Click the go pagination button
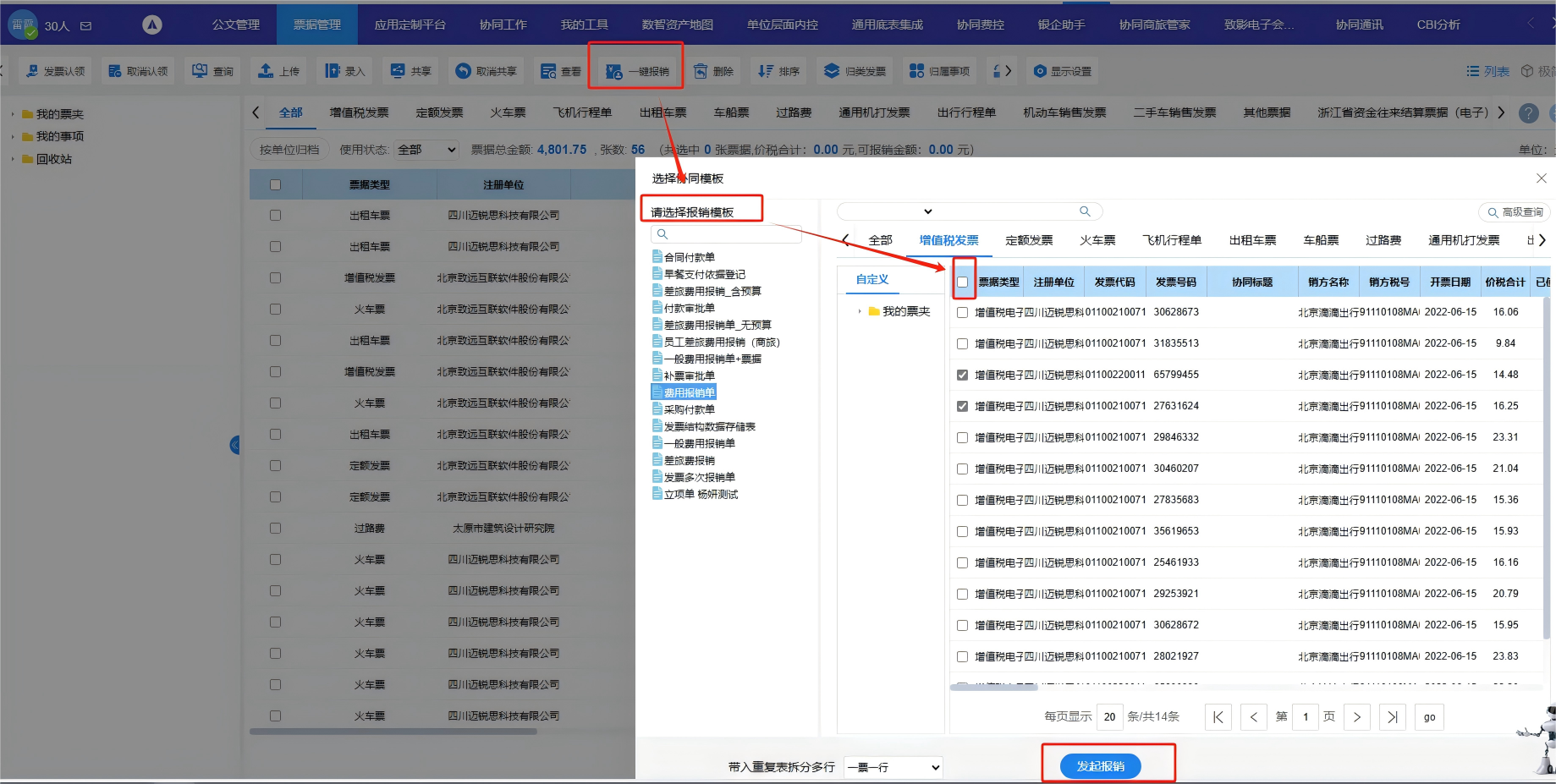The image size is (1556, 784). pos(1429,717)
